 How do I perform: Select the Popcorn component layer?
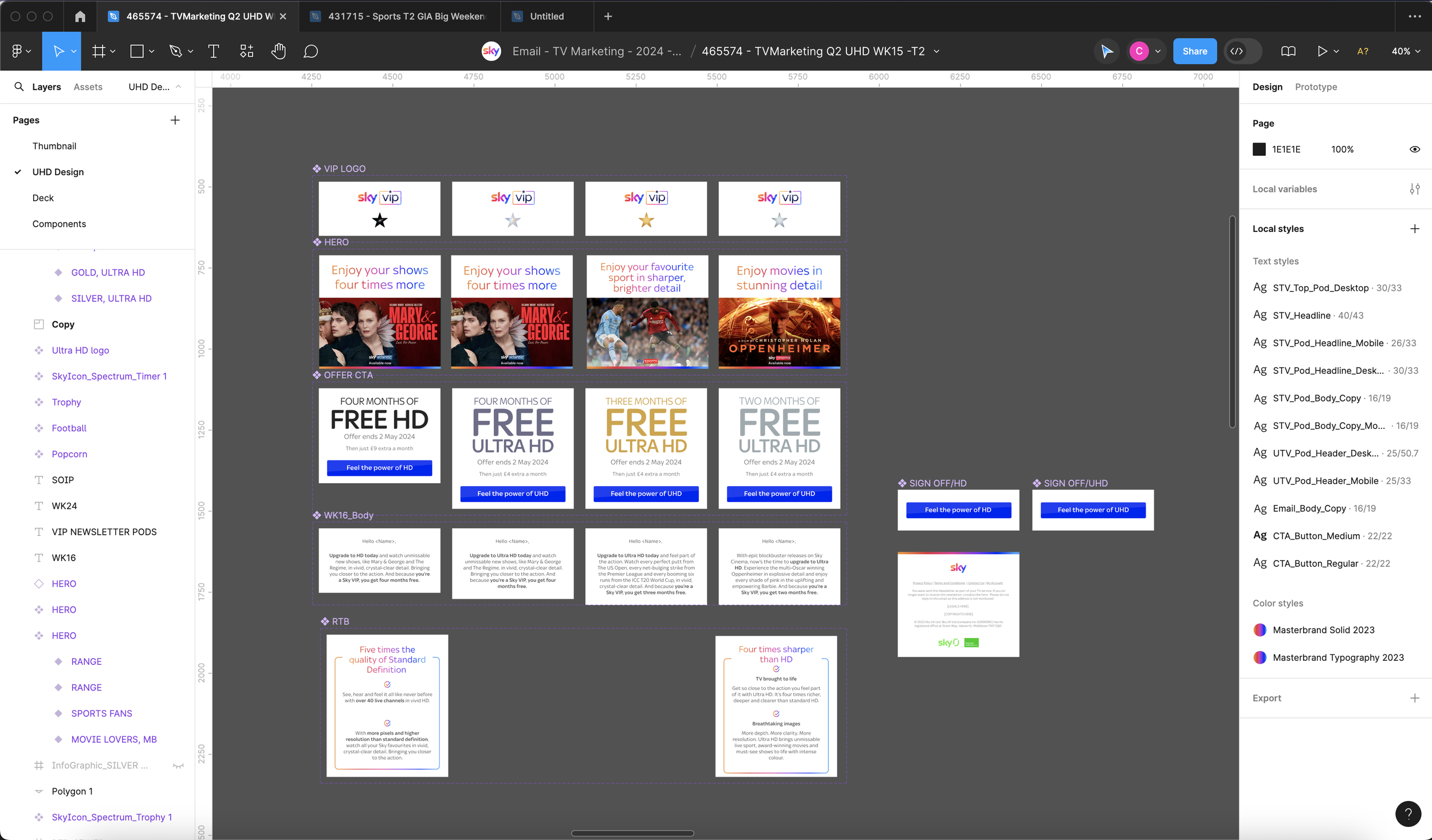pos(69,454)
